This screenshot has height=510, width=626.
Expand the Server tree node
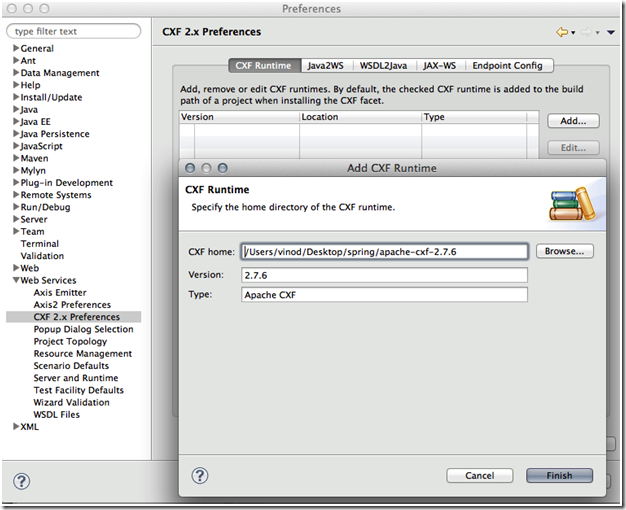click(x=16, y=219)
